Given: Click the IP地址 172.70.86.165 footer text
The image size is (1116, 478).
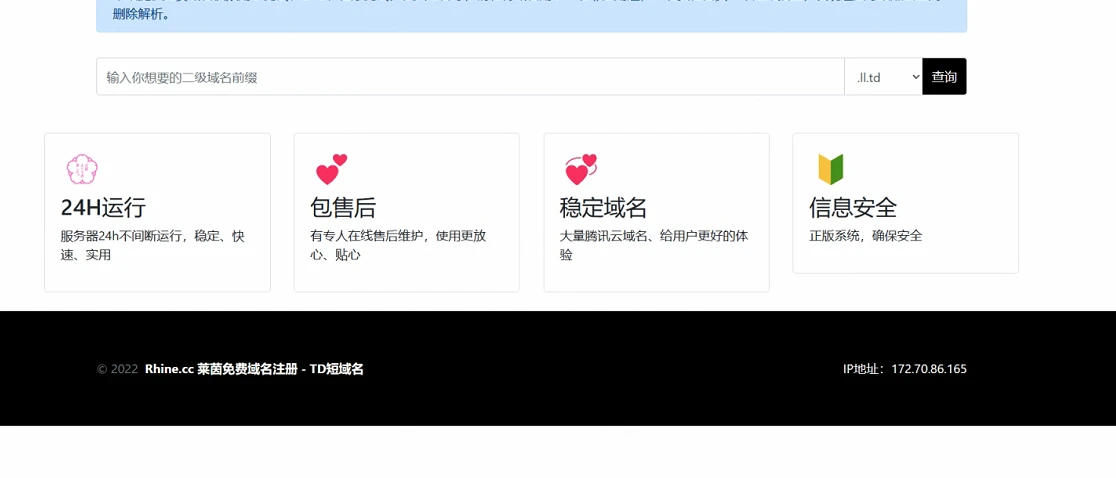Looking at the screenshot, I should click(x=904, y=369).
